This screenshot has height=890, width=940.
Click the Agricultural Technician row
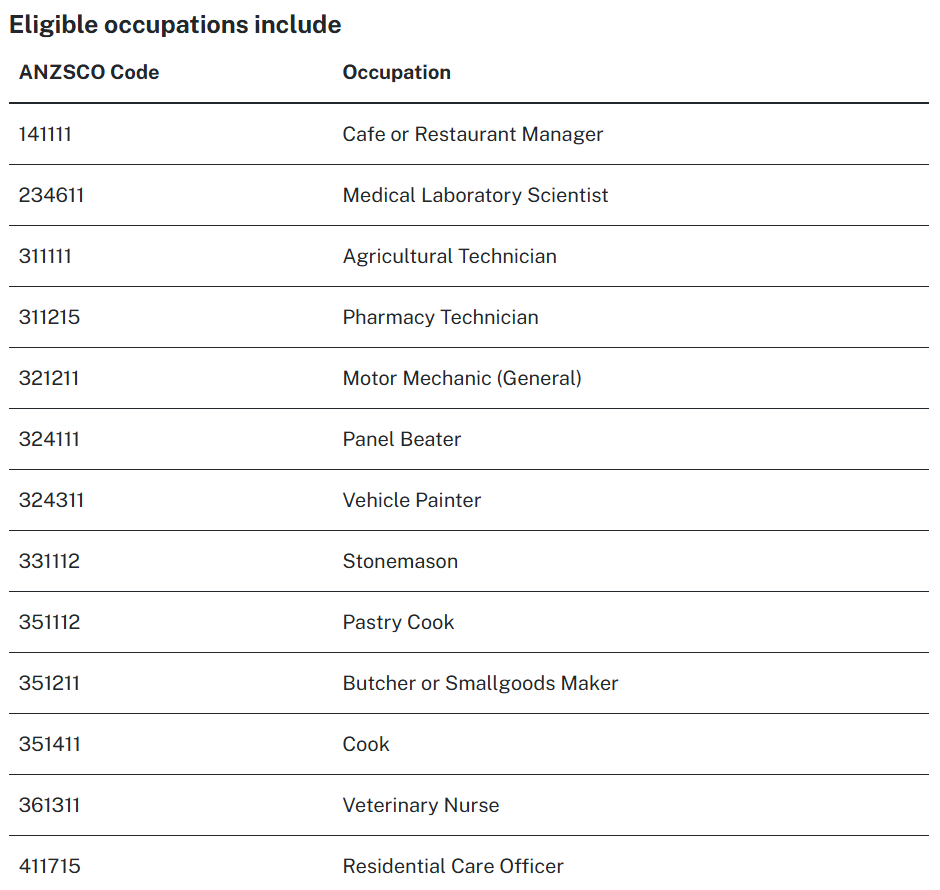pyautogui.click(x=449, y=256)
